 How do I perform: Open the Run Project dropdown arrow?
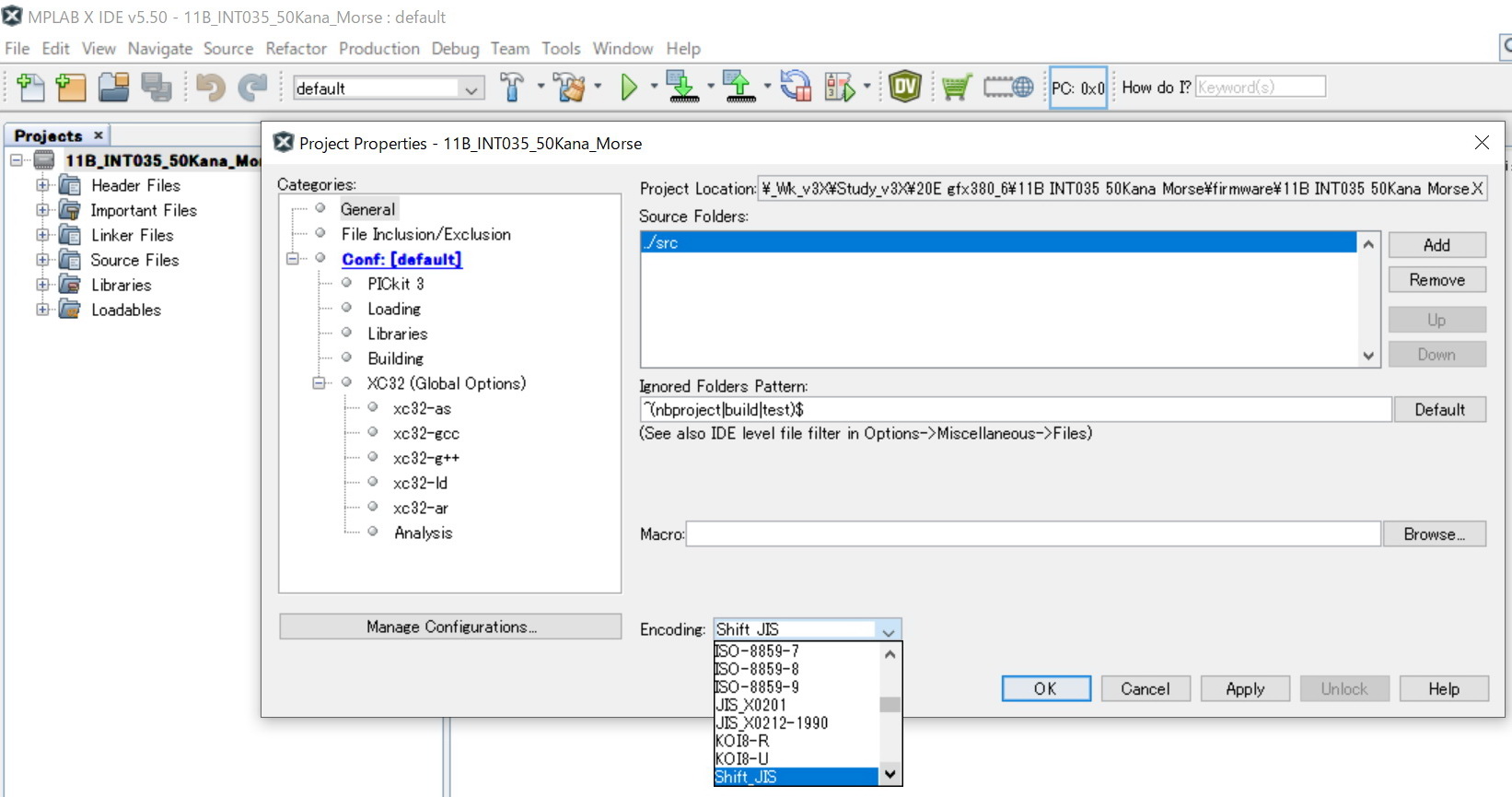pos(654,87)
